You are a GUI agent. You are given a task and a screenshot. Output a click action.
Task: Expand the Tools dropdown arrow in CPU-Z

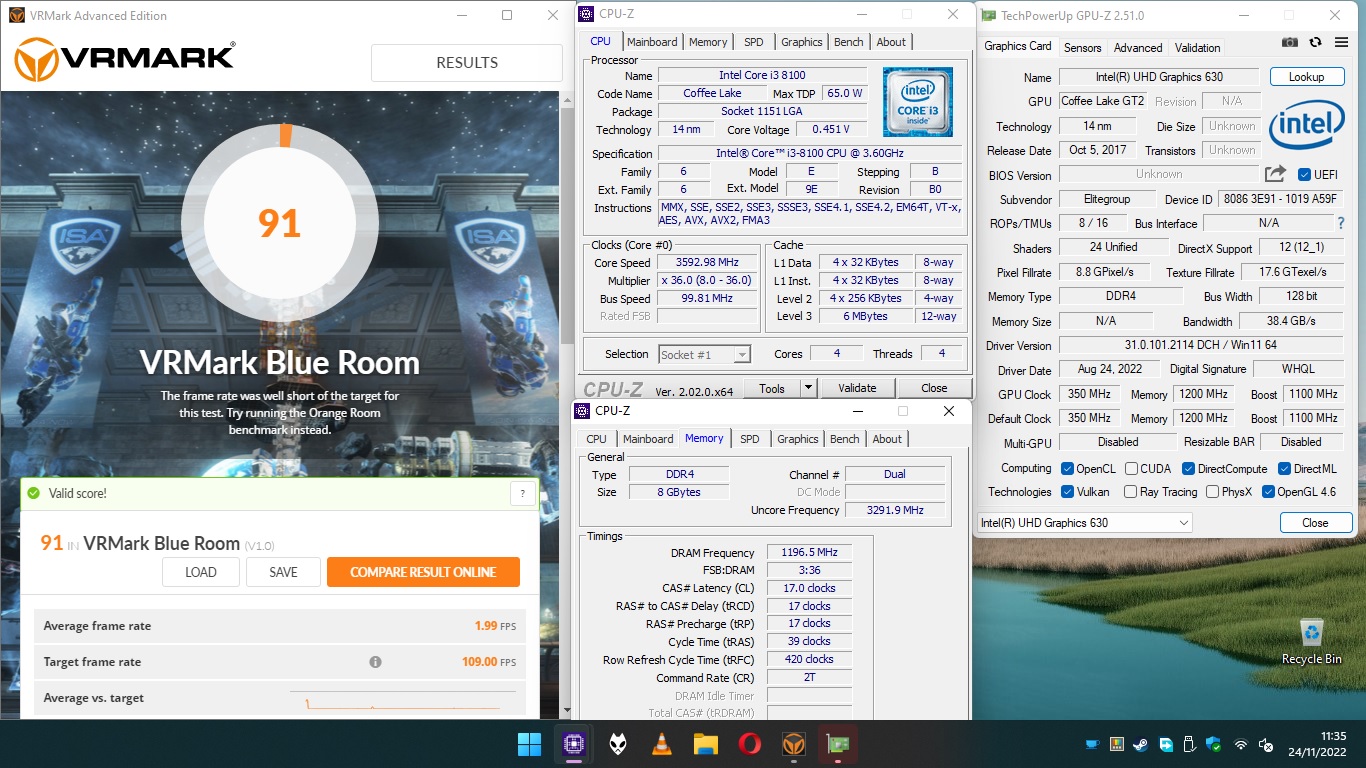pyautogui.click(x=808, y=388)
